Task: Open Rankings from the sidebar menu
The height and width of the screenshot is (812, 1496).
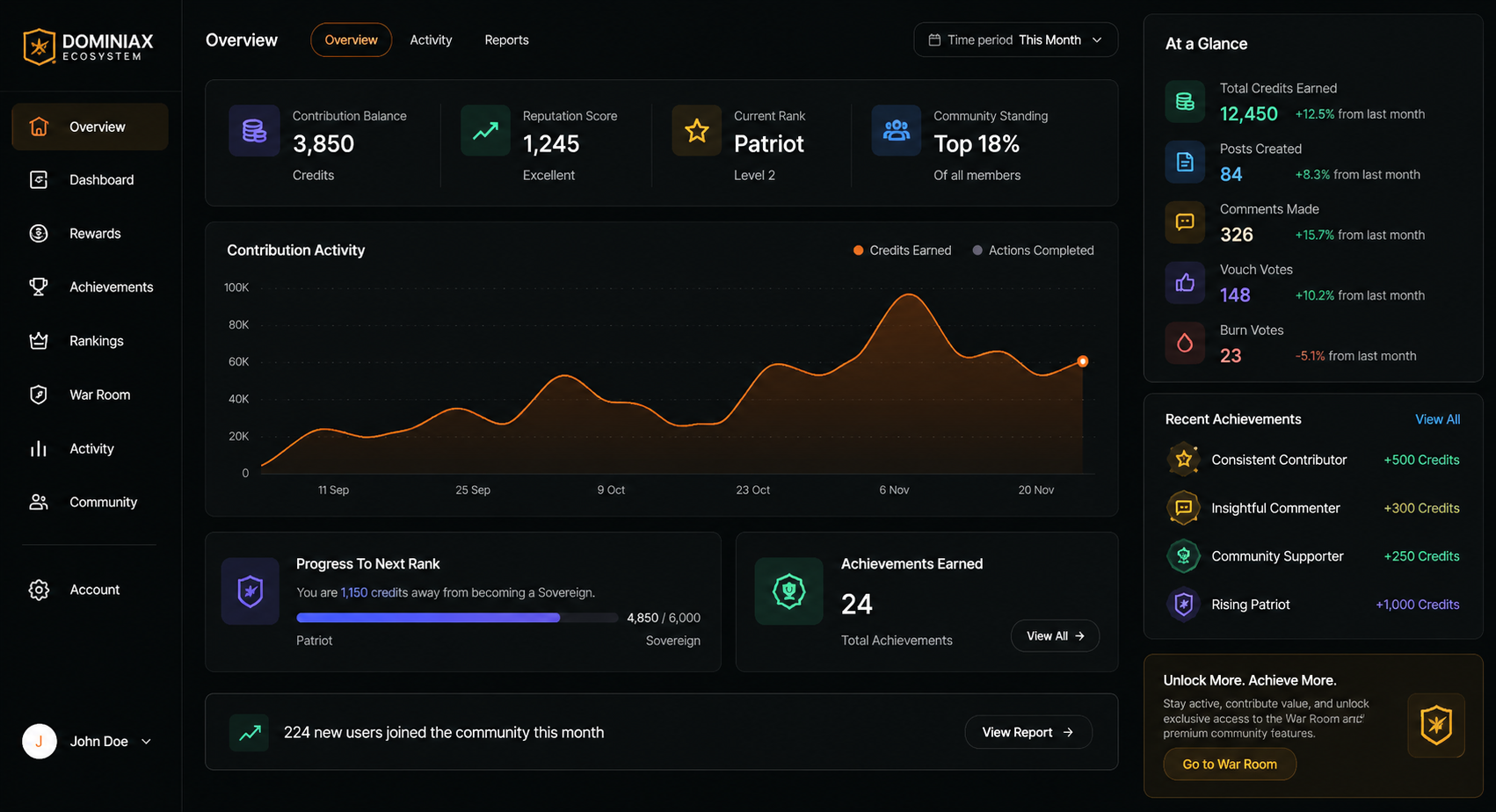Action: click(x=90, y=341)
